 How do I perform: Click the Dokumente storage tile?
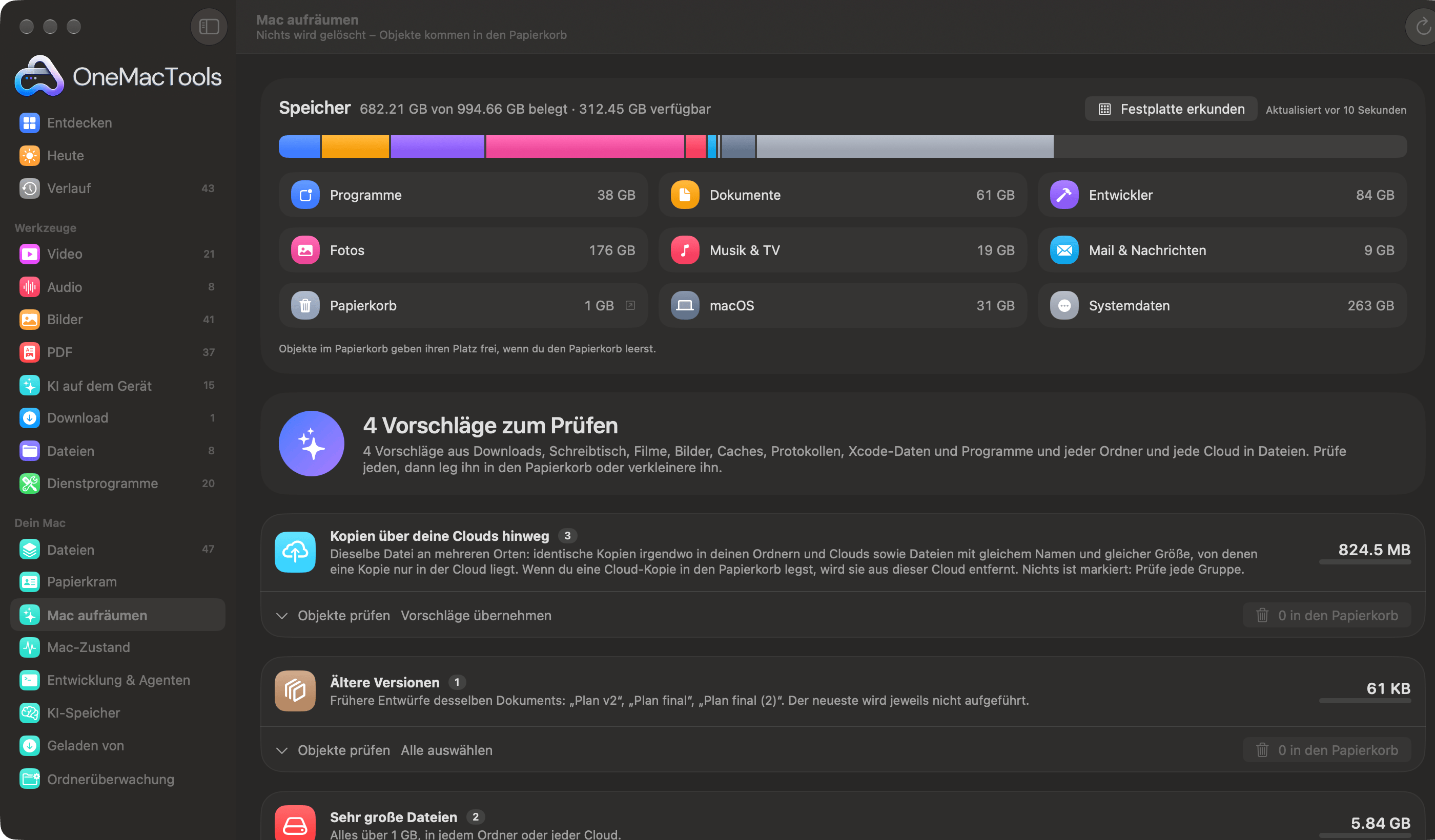(x=843, y=195)
